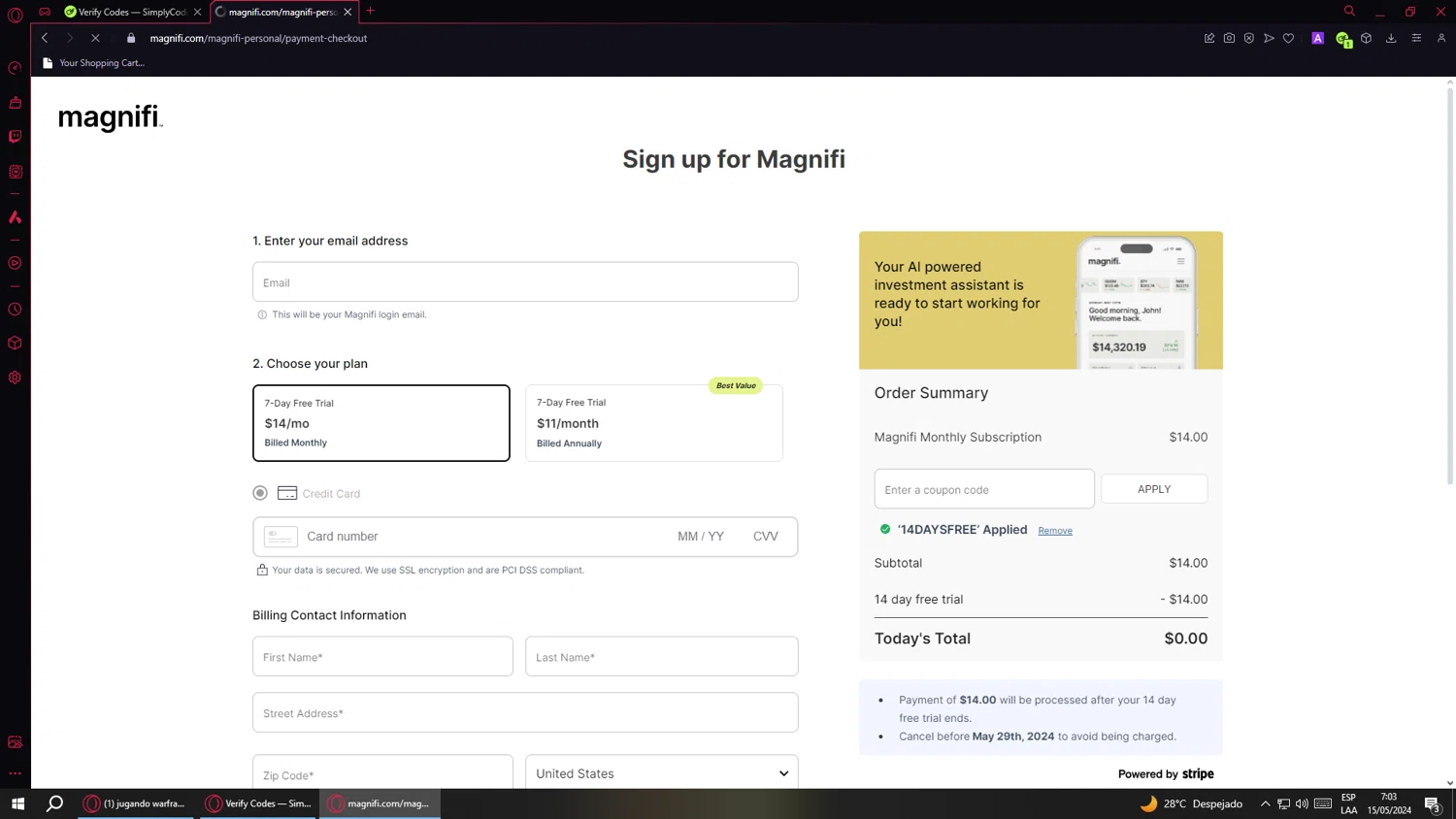Open the easy setup sliders icon
Viewport: 1456px width, 819px height.
click(1416, 38)
